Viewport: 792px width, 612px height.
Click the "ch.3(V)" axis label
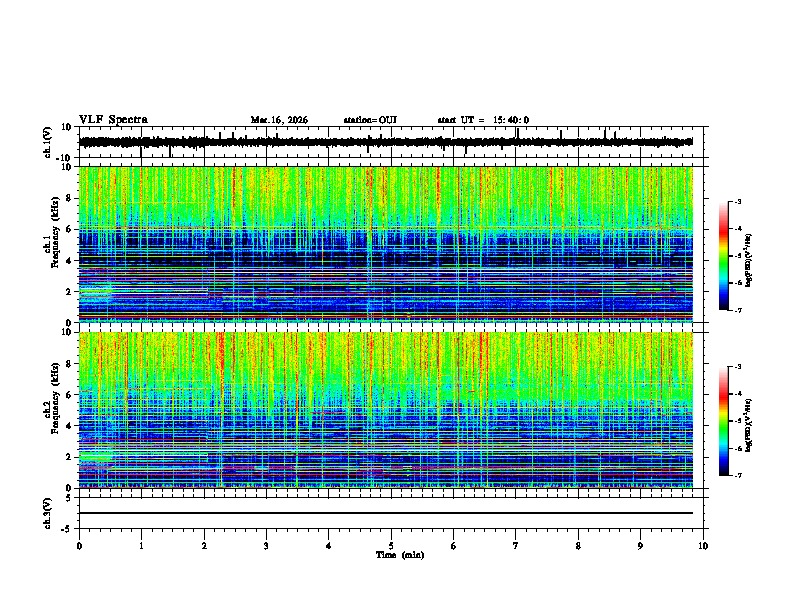48,513
